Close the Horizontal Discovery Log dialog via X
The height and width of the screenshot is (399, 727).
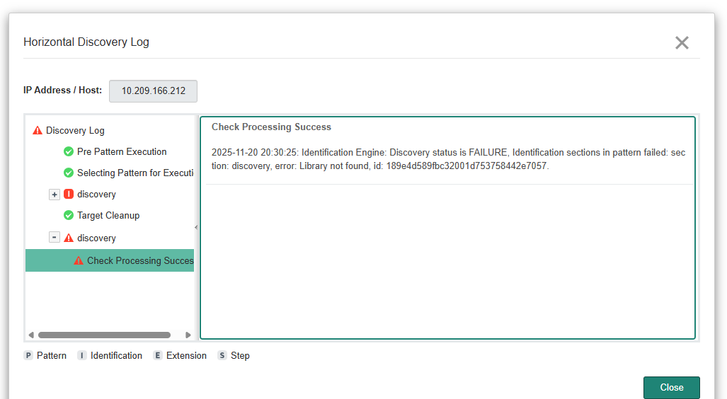682,43
